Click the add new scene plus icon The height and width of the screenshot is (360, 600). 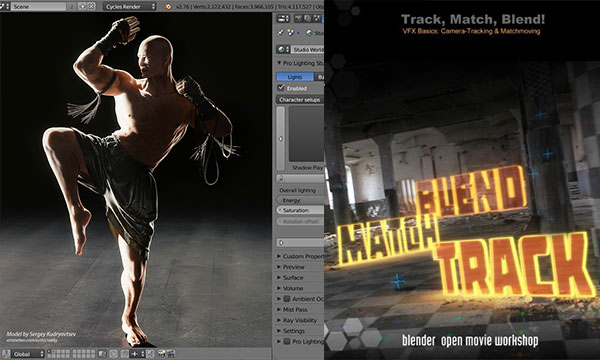point(82,7)
